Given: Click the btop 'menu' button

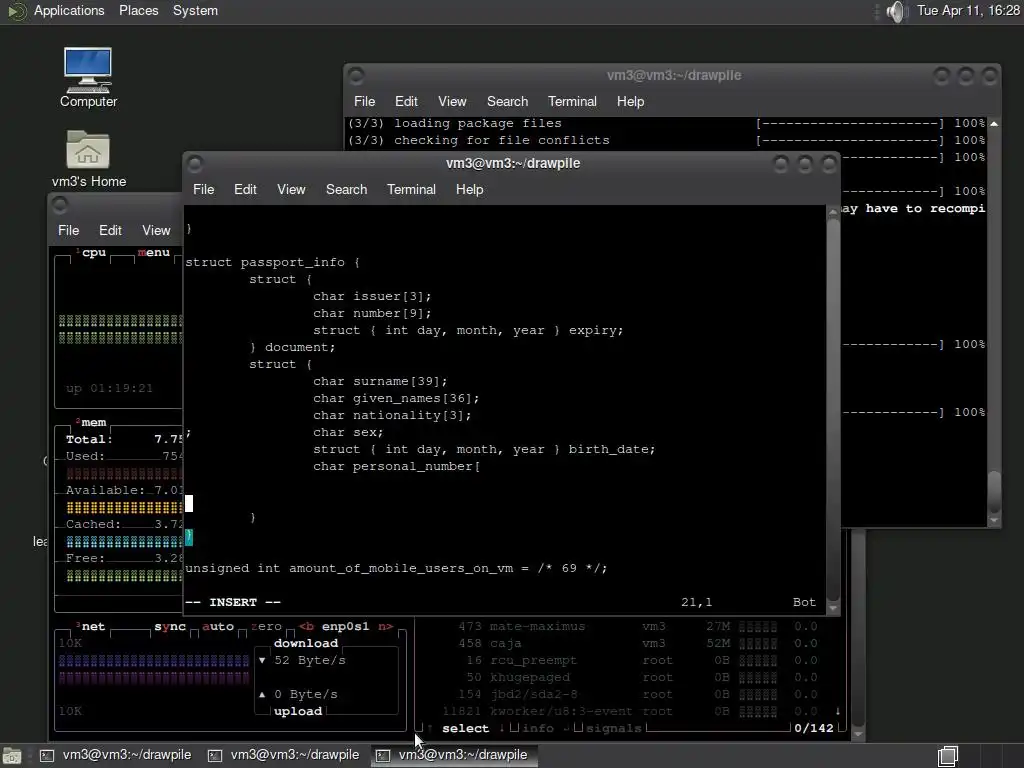Looking at the screenshot, I should tap(153, 252).
